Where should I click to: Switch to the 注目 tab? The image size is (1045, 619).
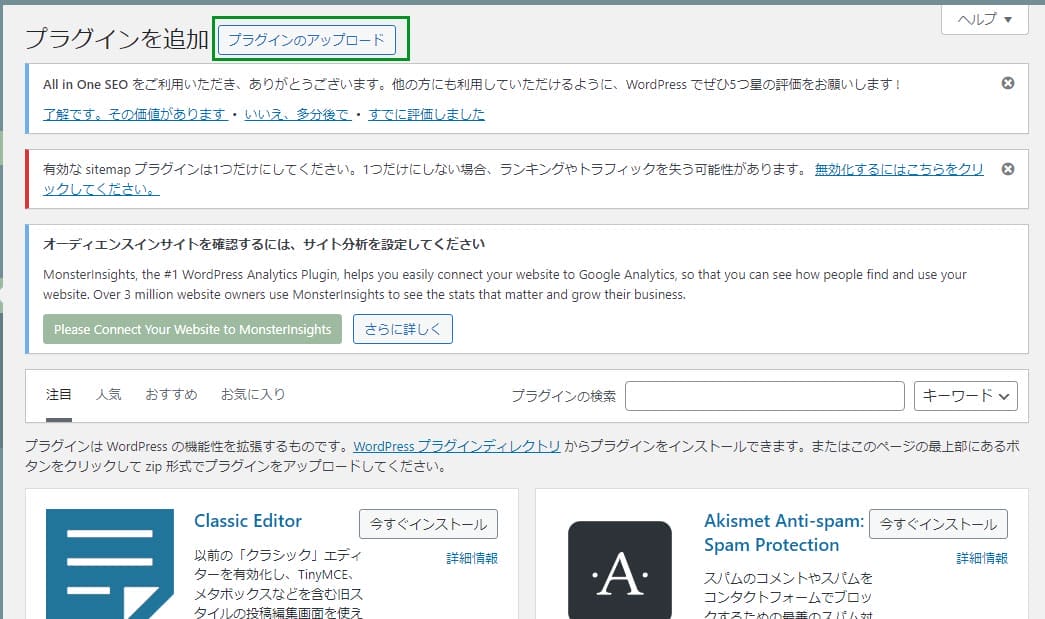[59, 394]
